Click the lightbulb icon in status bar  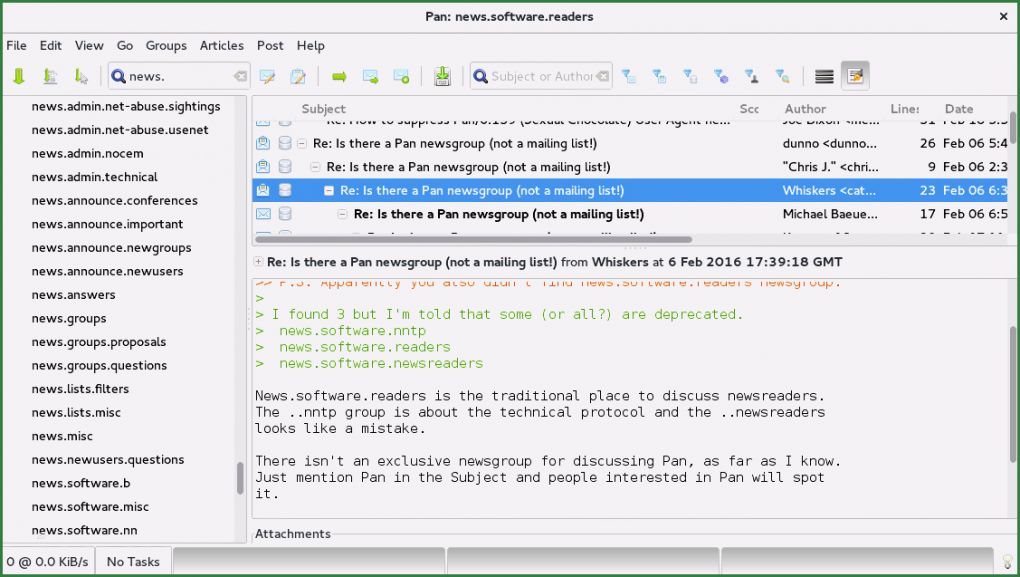tap(1008, 561)
